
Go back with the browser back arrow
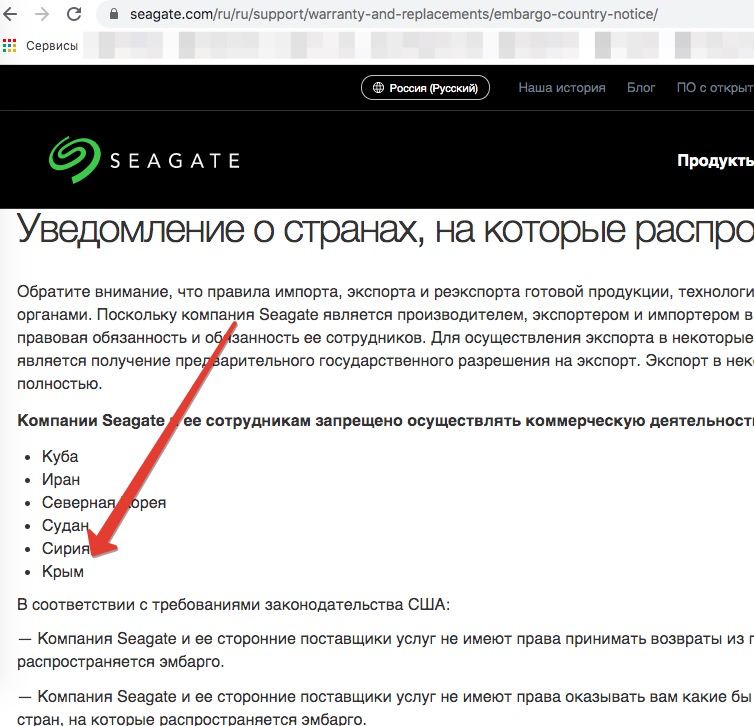(x=10, y=14)
